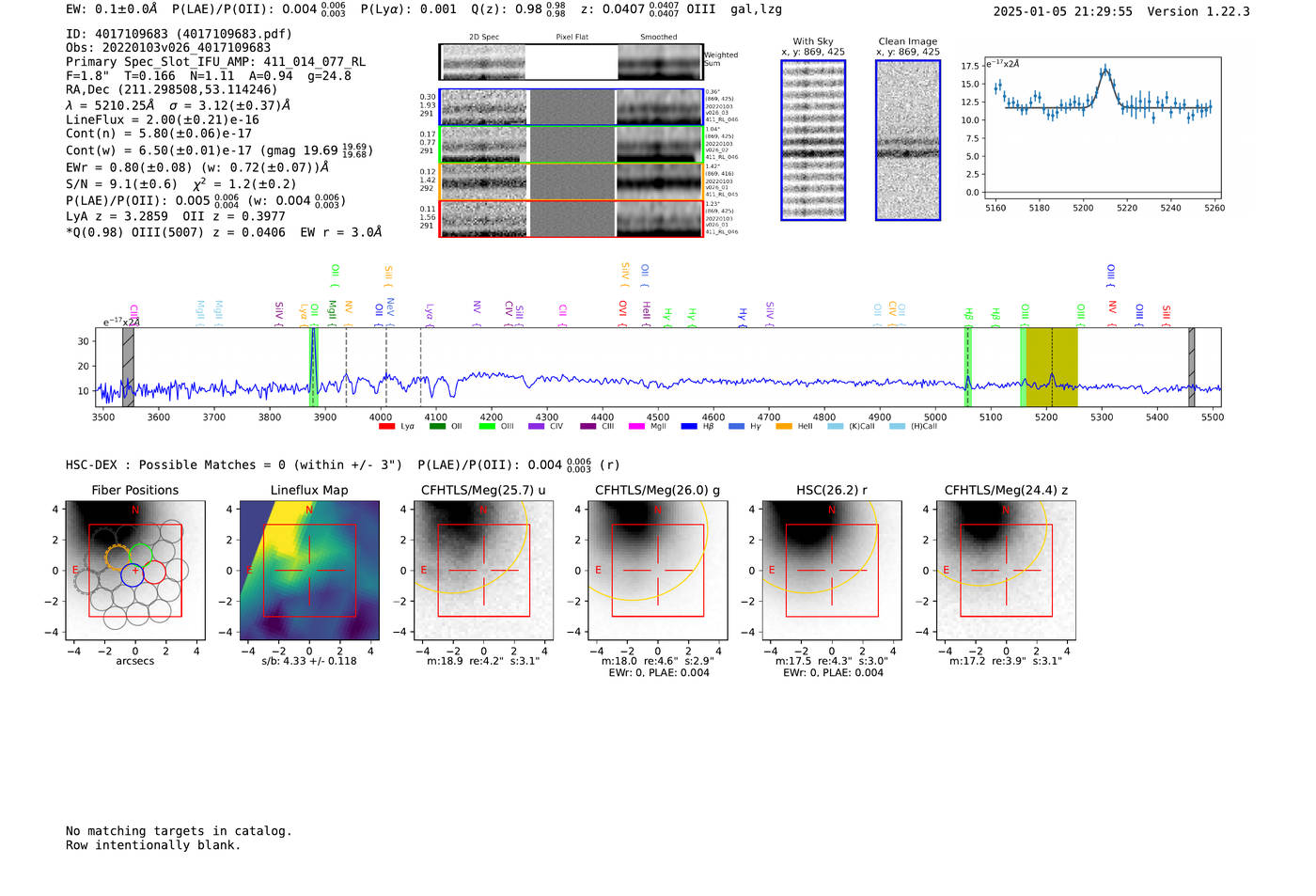Click the 'Pixel Flat' column header
This screenshot has width=1316, height=896.
pos(572,38)
